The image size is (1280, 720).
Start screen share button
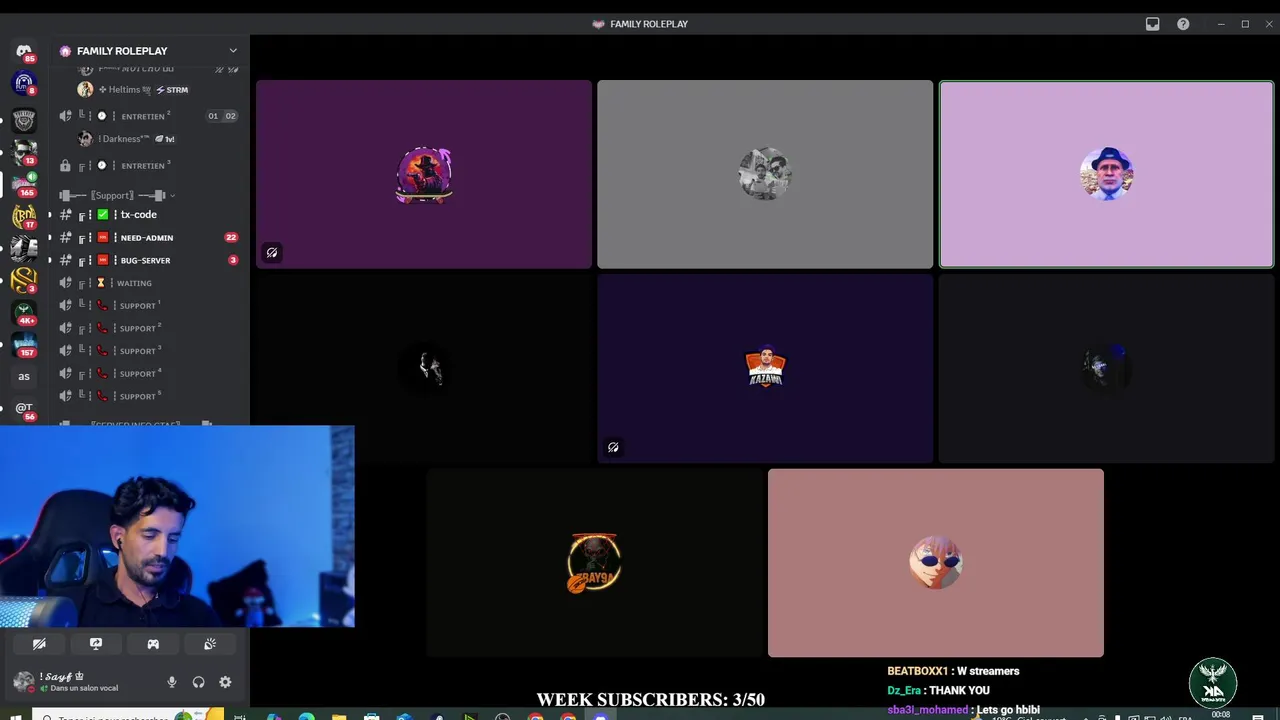[x=96, y=644]
